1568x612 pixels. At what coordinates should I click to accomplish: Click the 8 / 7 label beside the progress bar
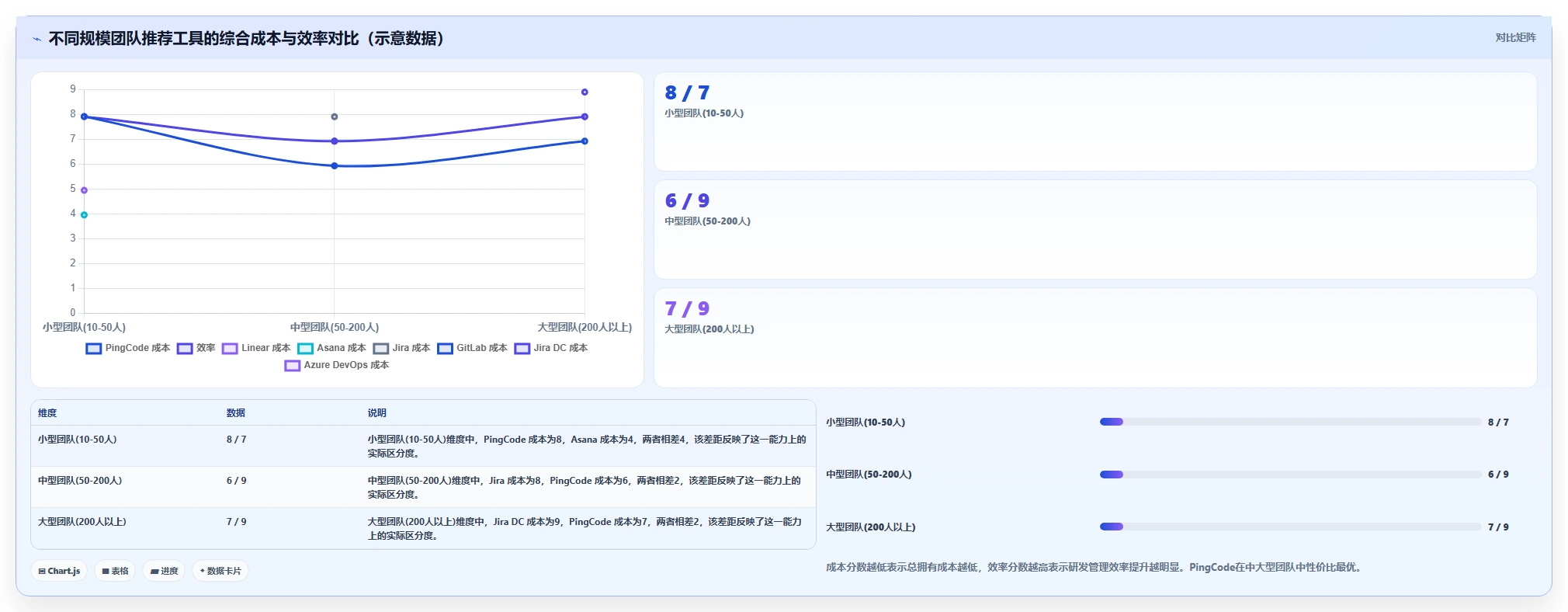point(1498,422)
